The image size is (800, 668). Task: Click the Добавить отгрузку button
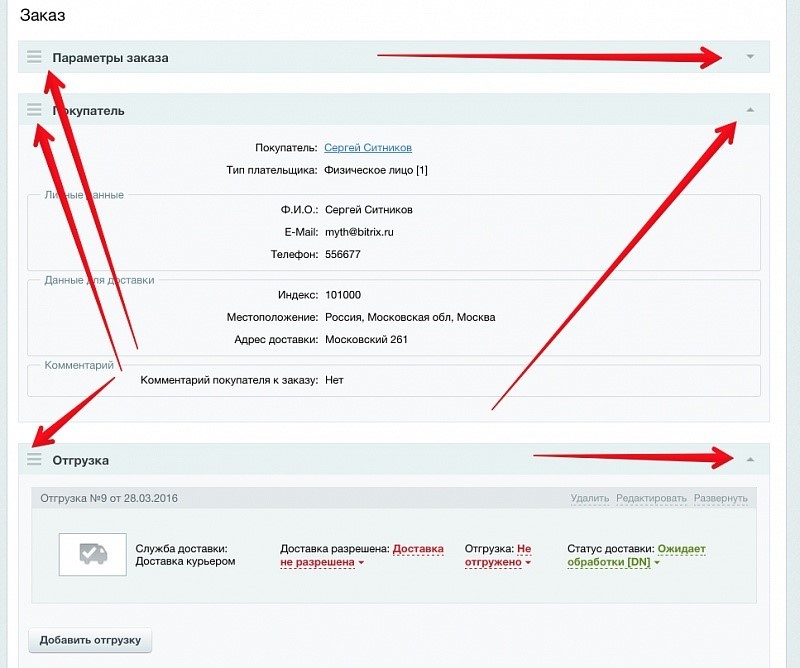90,640
